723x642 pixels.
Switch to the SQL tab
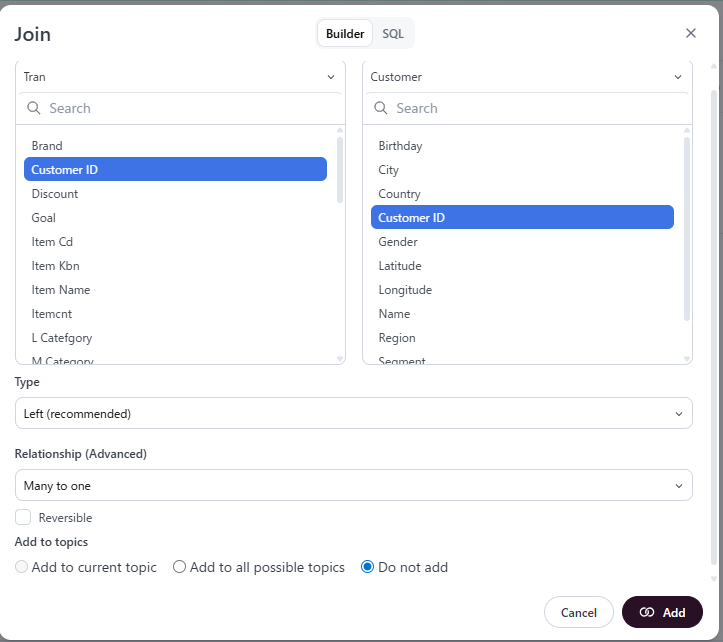(393, 33)
